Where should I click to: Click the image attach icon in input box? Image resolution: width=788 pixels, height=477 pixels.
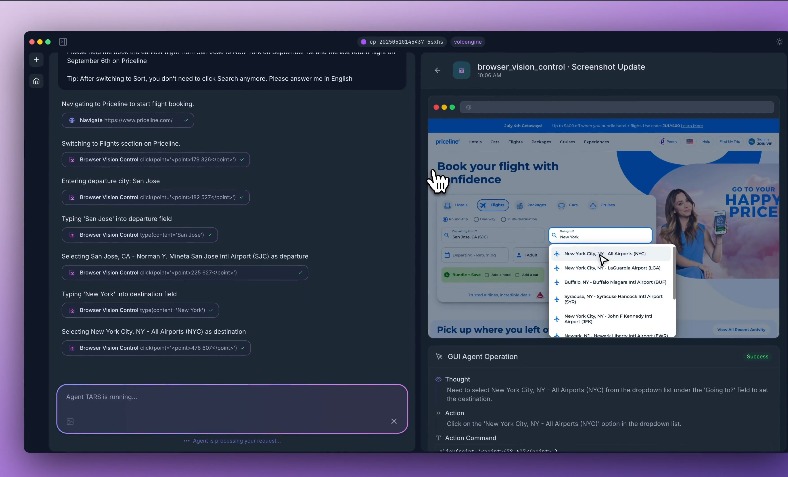click(70, 421)
